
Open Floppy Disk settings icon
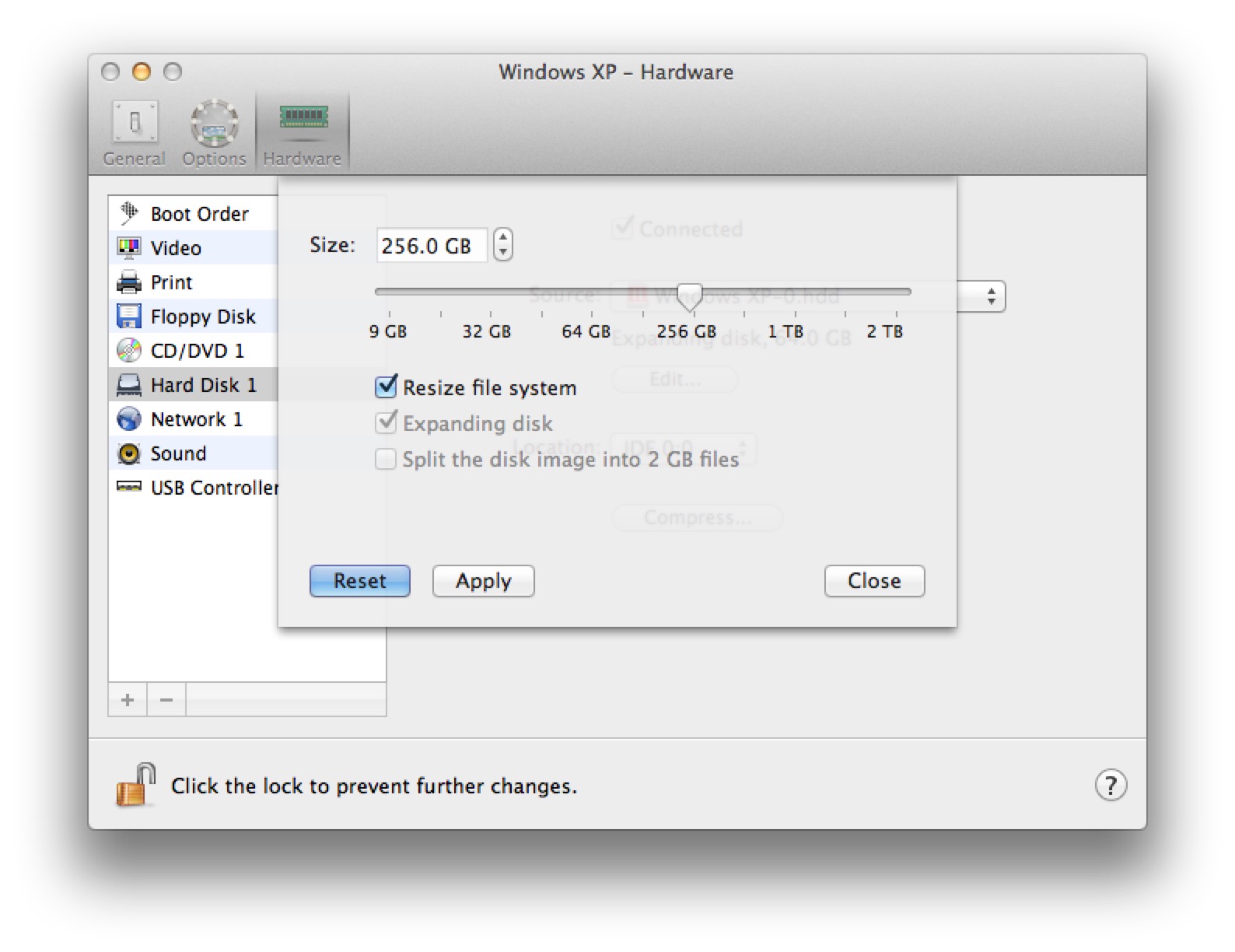click(x=129, y=316)
